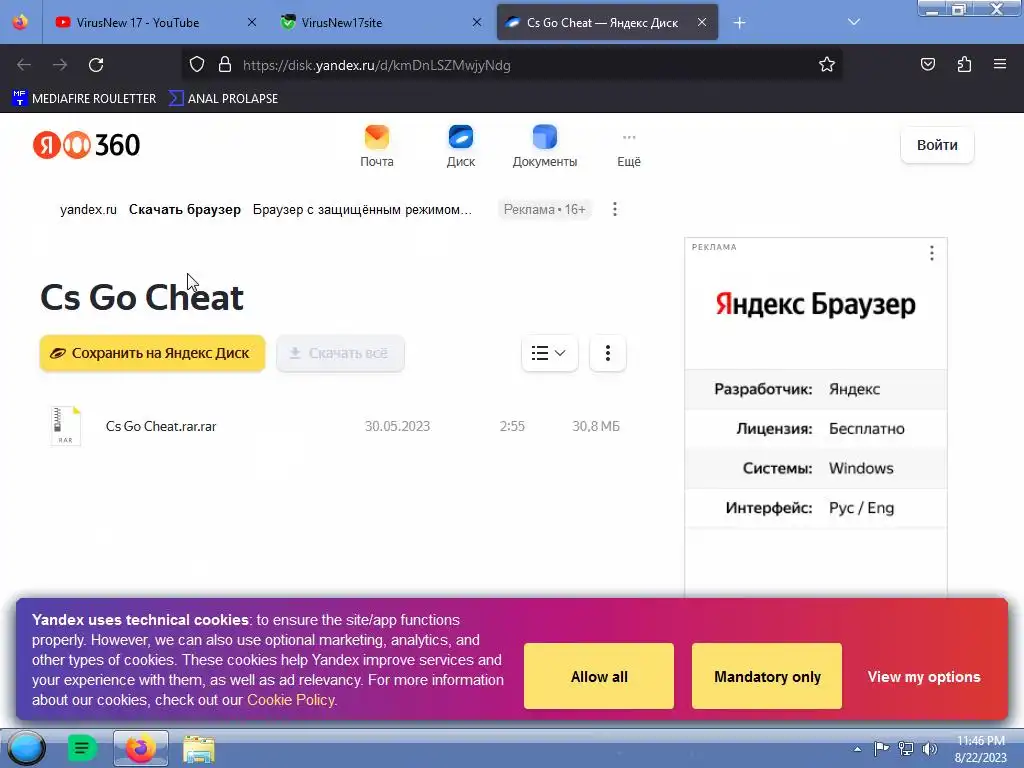Click the file date 30.05.2023
Image resolution: width=1024 pixels, height=768 pixels.
click(397, 426)
